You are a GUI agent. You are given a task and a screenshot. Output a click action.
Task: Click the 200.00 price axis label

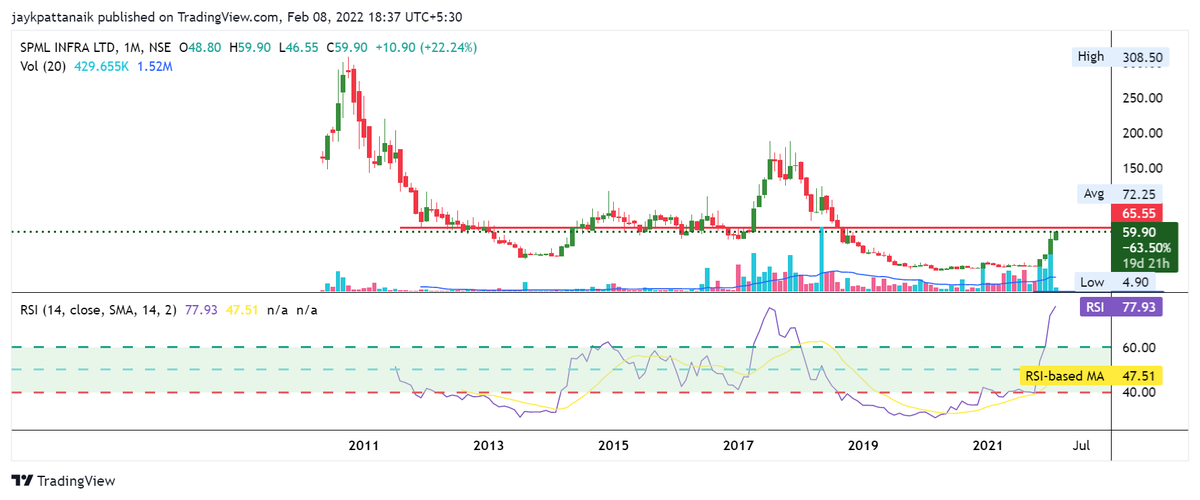pyautogui.click(x=1141, y=133)
